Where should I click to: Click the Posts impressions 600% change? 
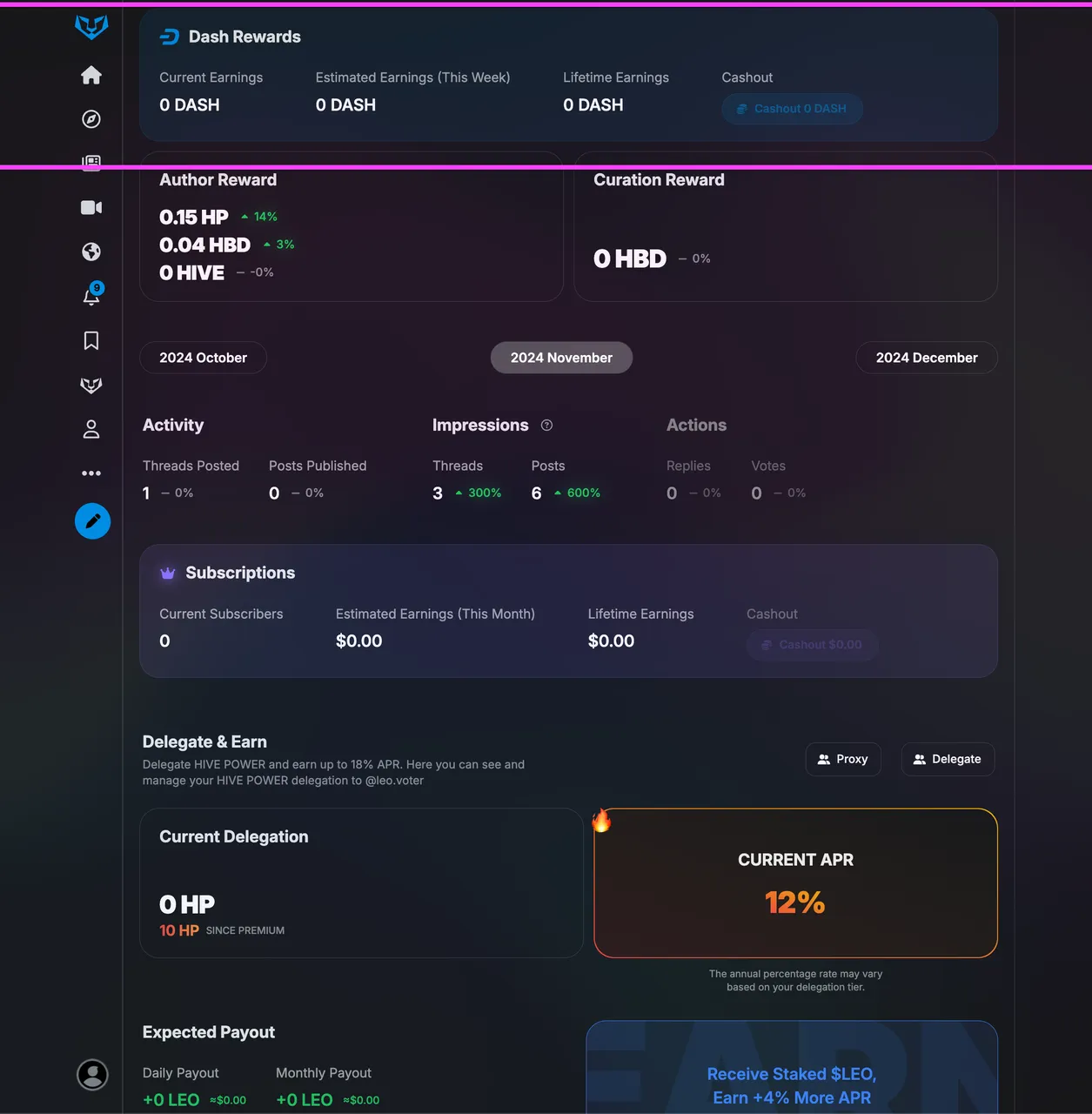(577, 493)
